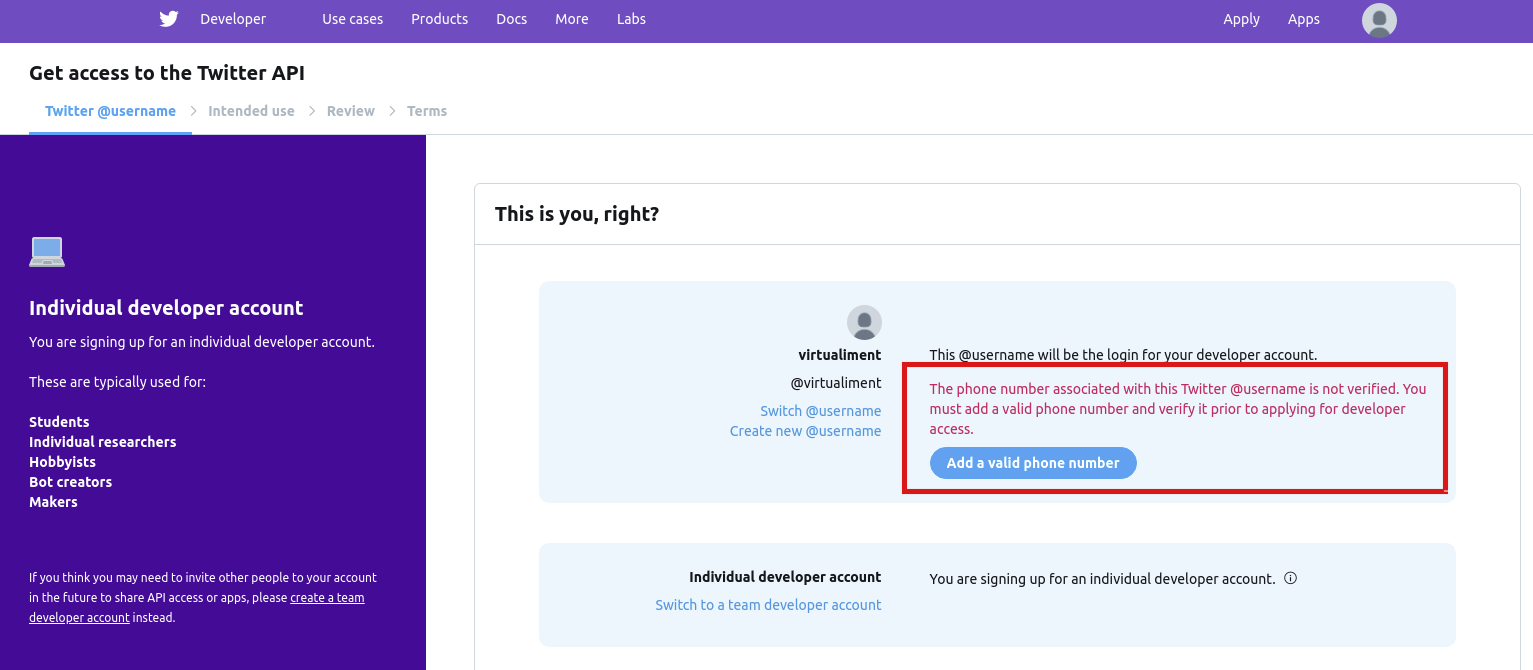
Task: Click Switch @username link
Action: (x=820, y=411)
